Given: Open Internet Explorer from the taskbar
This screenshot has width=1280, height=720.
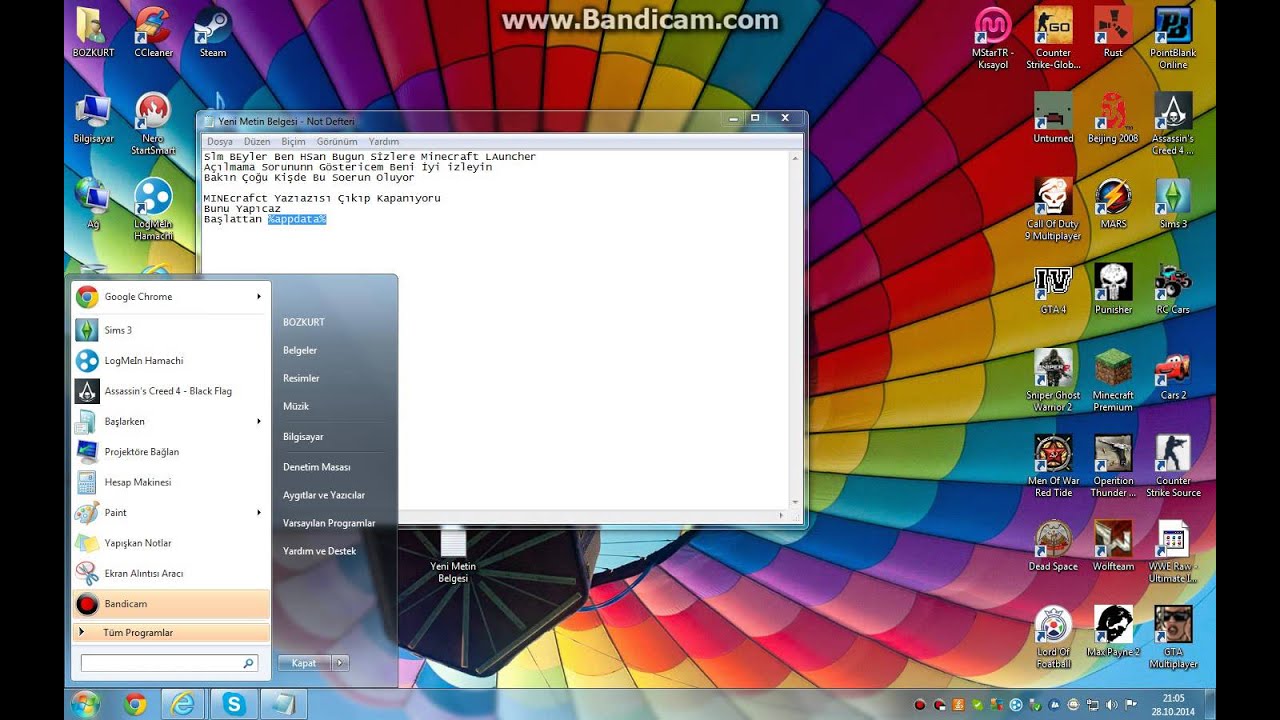Looking at the screenshot, I should (183, 704).
